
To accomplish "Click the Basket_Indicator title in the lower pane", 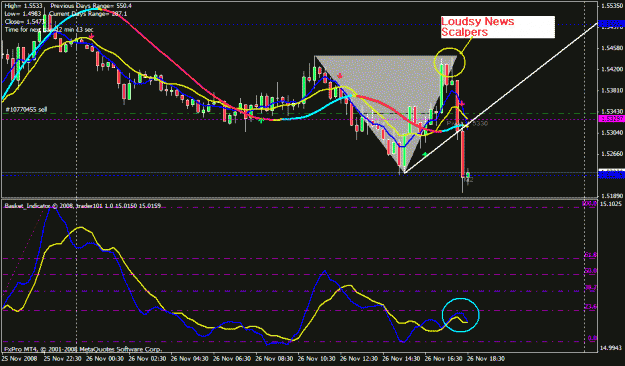I will pos(83,206).
